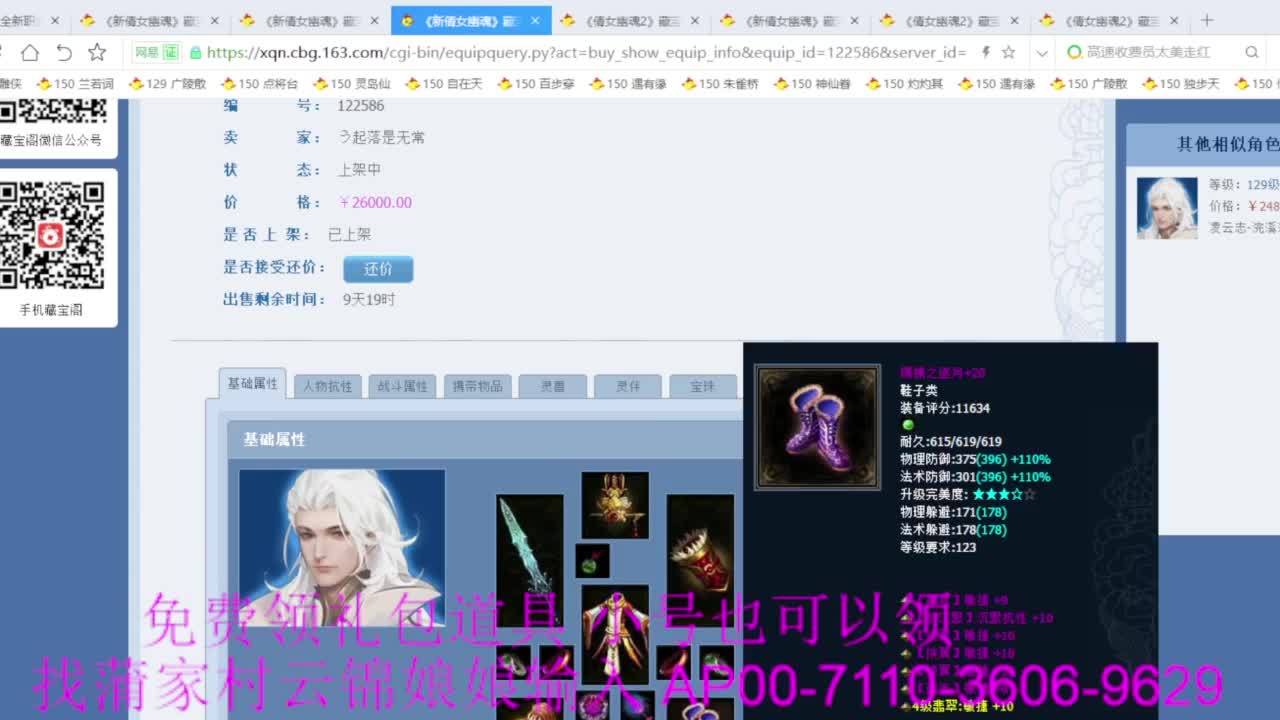The height and width of the screenshot is (720, 1280).
Task: Switch to the 人物抗性 tab
Action: click(x=327, y=386)
